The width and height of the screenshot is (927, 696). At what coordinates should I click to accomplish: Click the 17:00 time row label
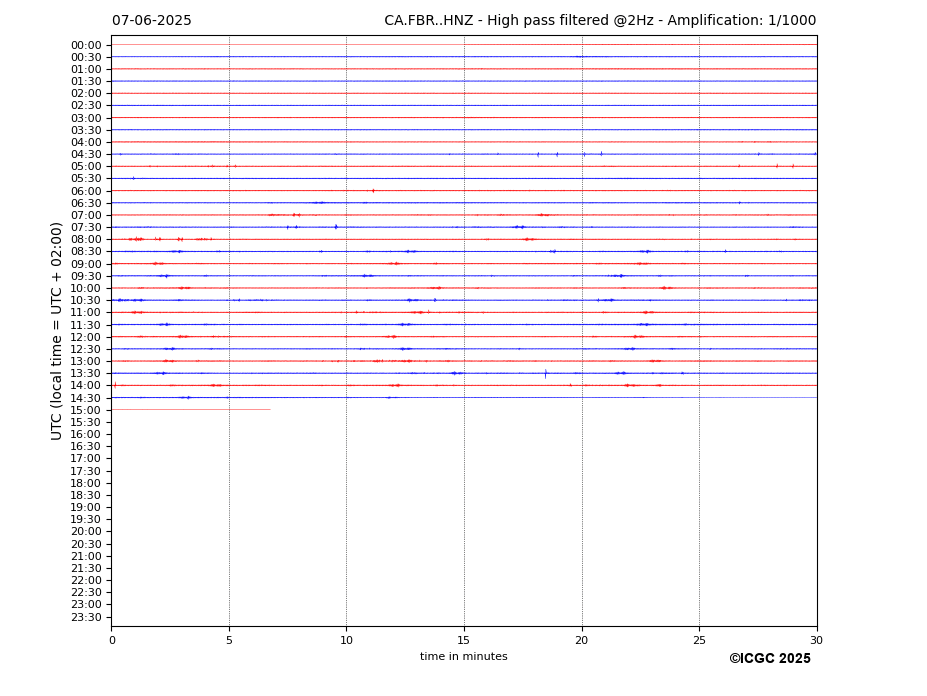[x=86, y=459]
